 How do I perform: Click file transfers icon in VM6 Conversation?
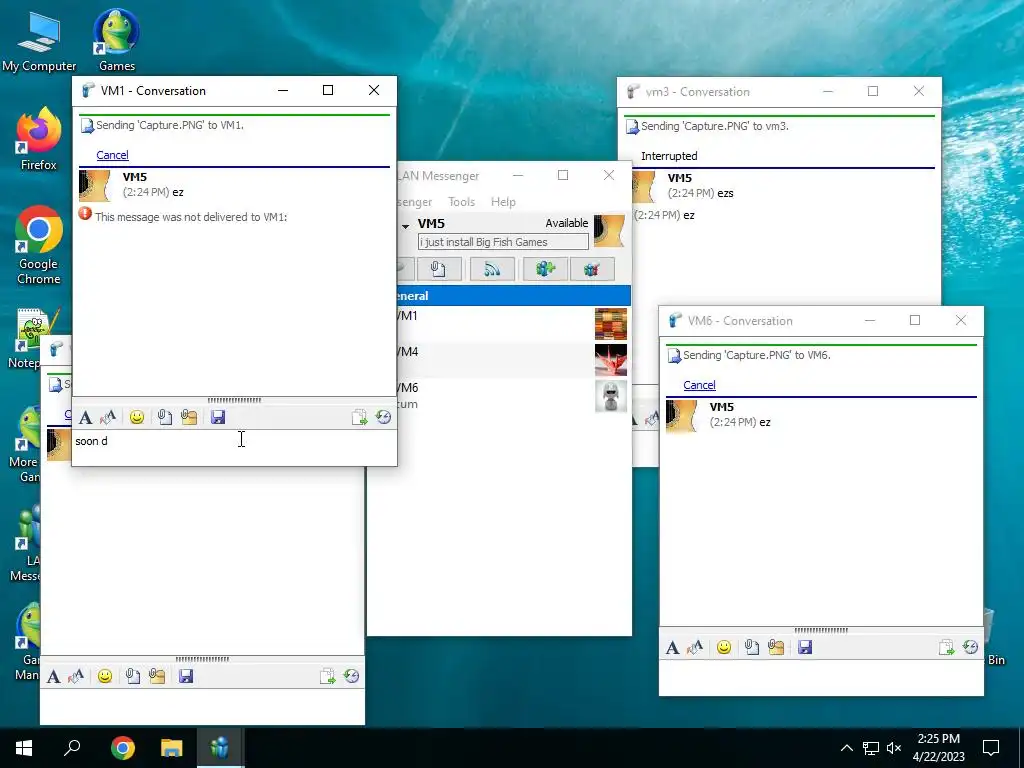(946, 647)
